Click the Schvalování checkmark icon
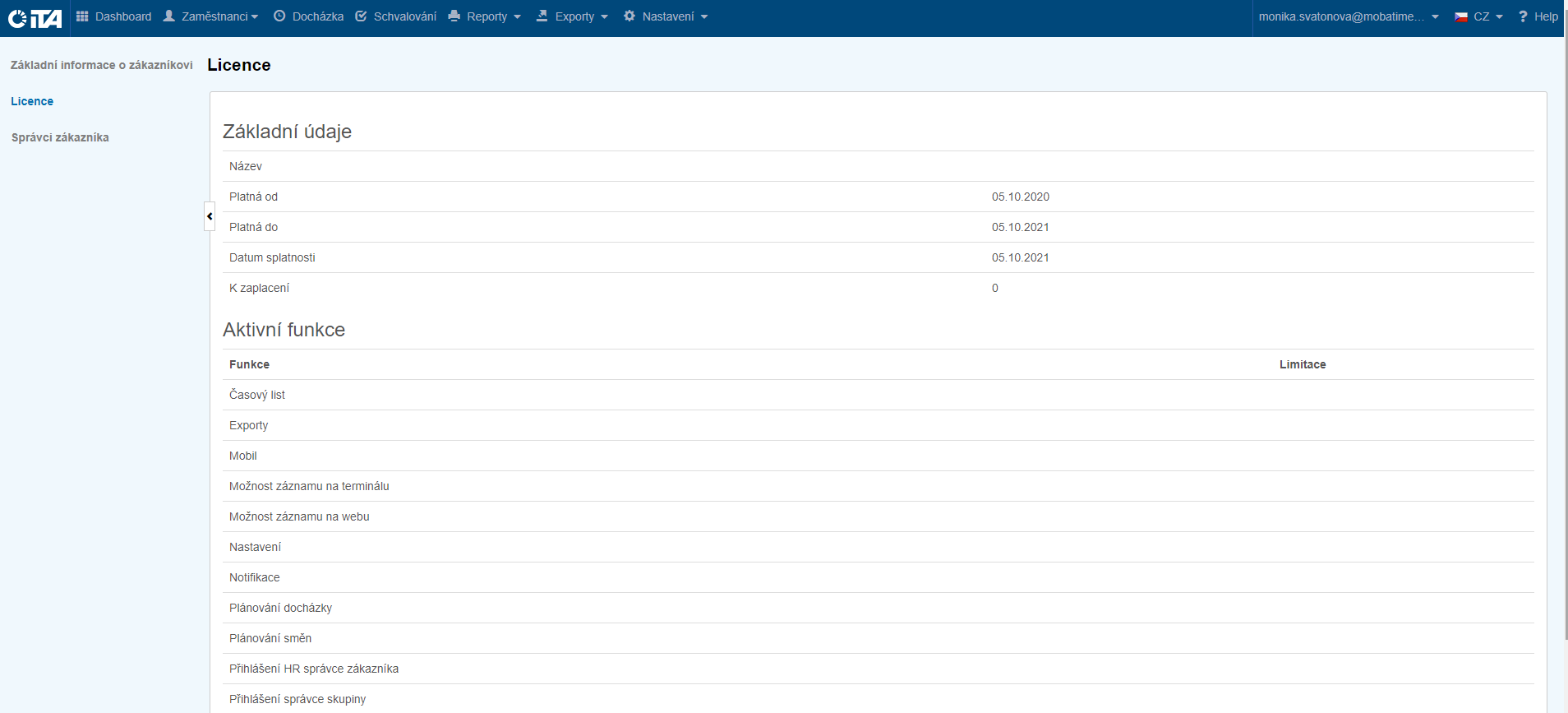Viewport: 1568px width, 713px height. tap(361, 16)
